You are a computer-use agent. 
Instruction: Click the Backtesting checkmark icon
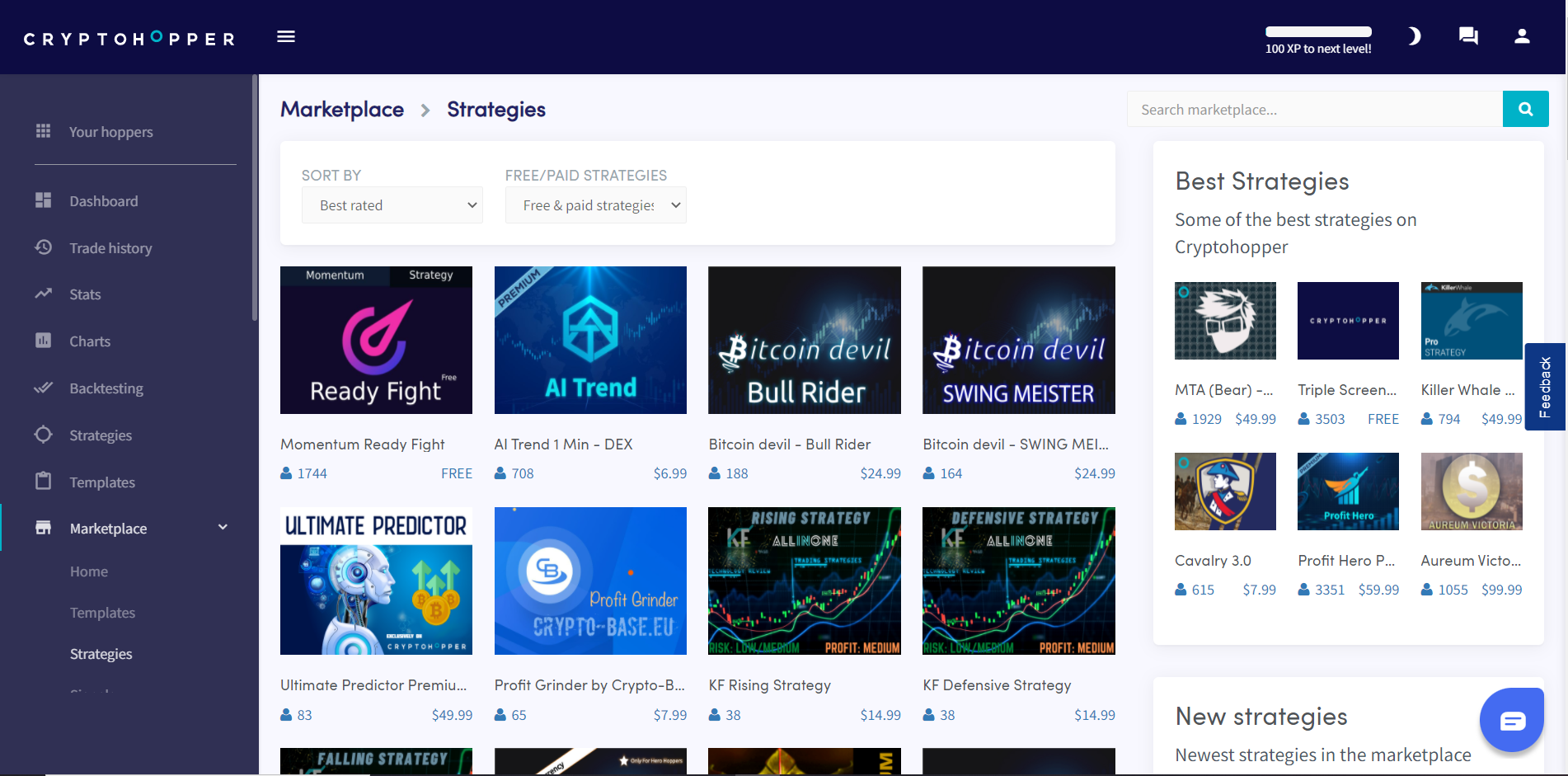(x=44, y=388)
